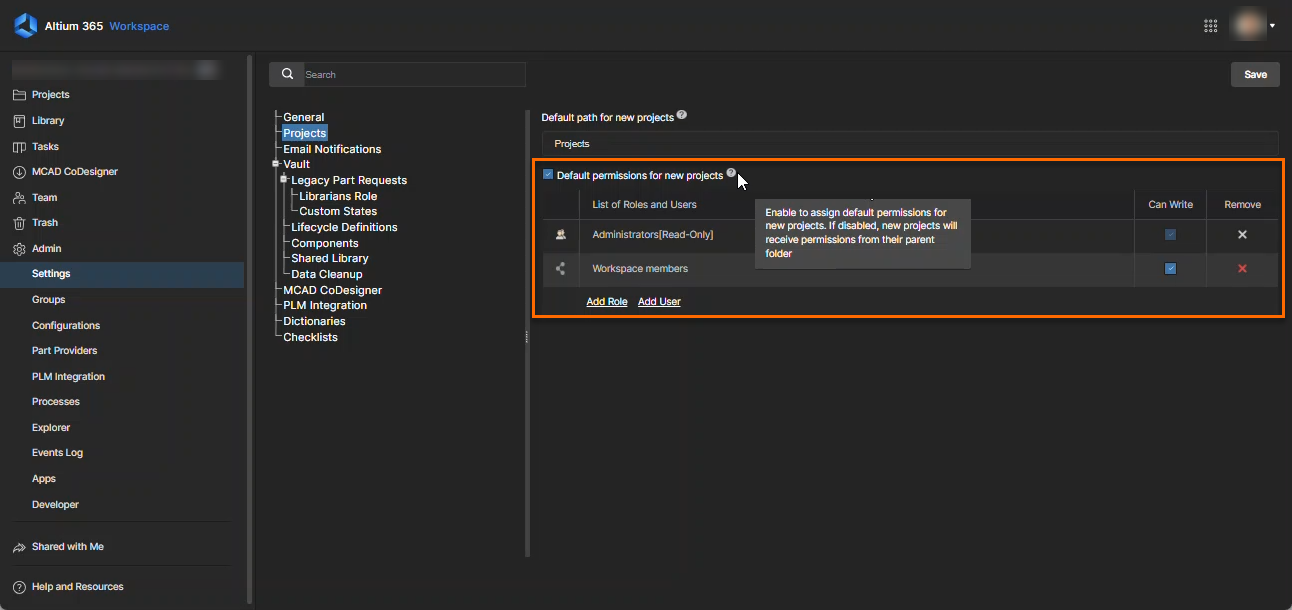Screen dimensions: 1292x610
Task: Click the Projects folder icon in sidebar
Action: pyautogui.click(x=19, y=95)
